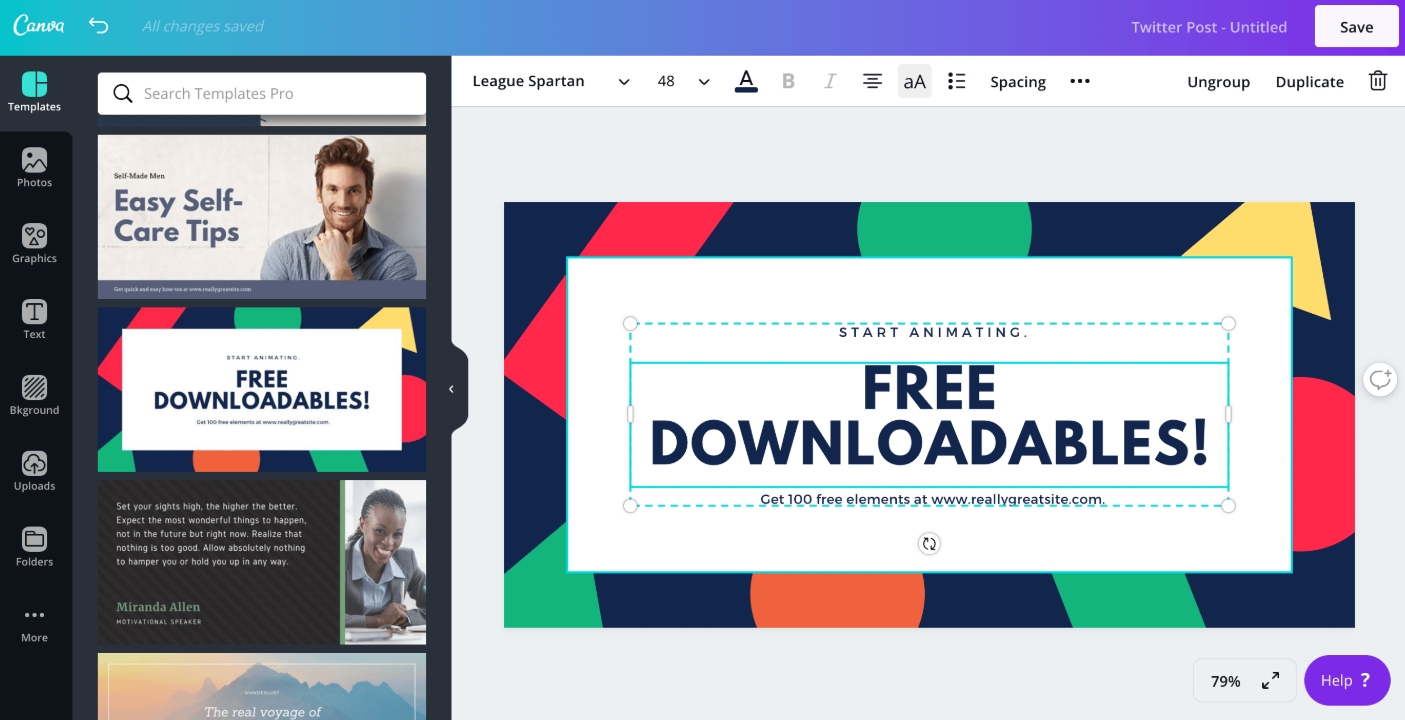Toggle italic formatting

point(830,81)
